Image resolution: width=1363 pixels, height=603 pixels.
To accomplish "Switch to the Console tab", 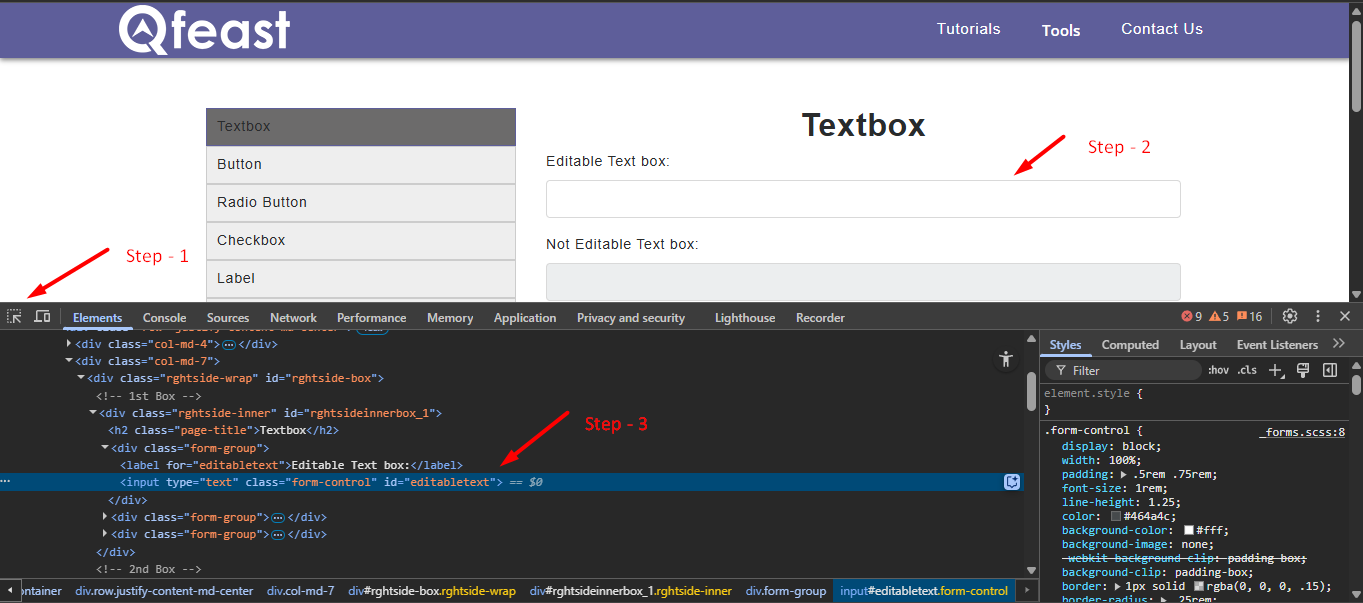I will click(165, 318).
